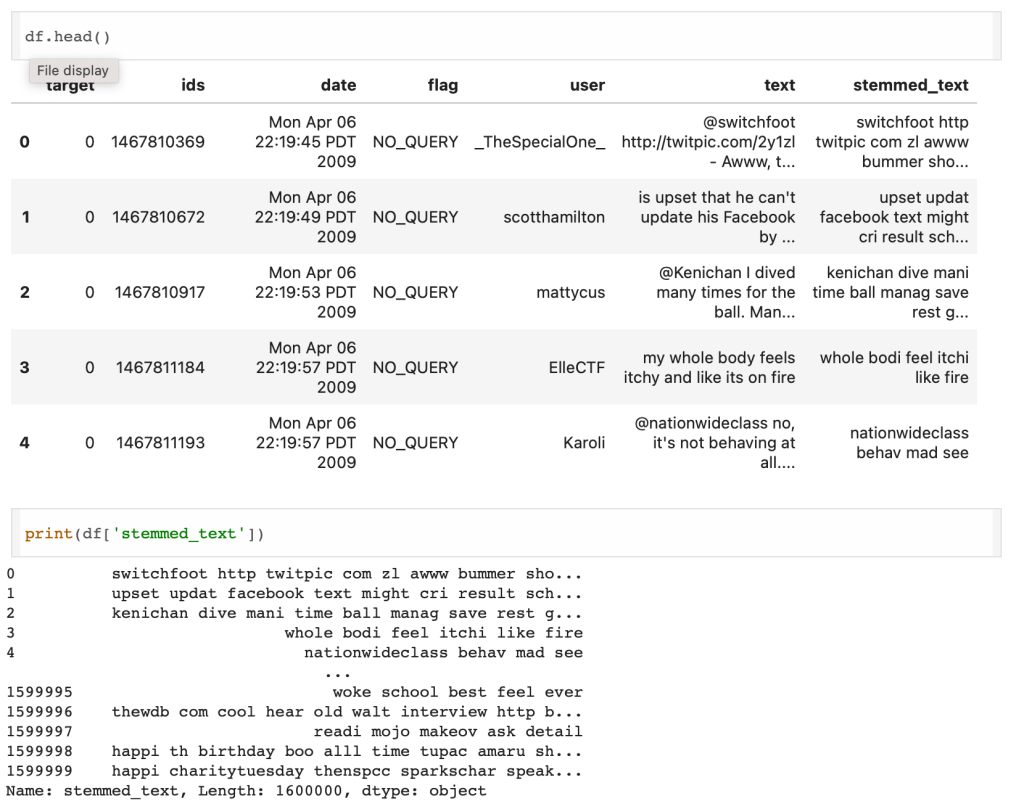
Task: Select the 'stemmed_text' column header
Action: [x=910, y=85]
